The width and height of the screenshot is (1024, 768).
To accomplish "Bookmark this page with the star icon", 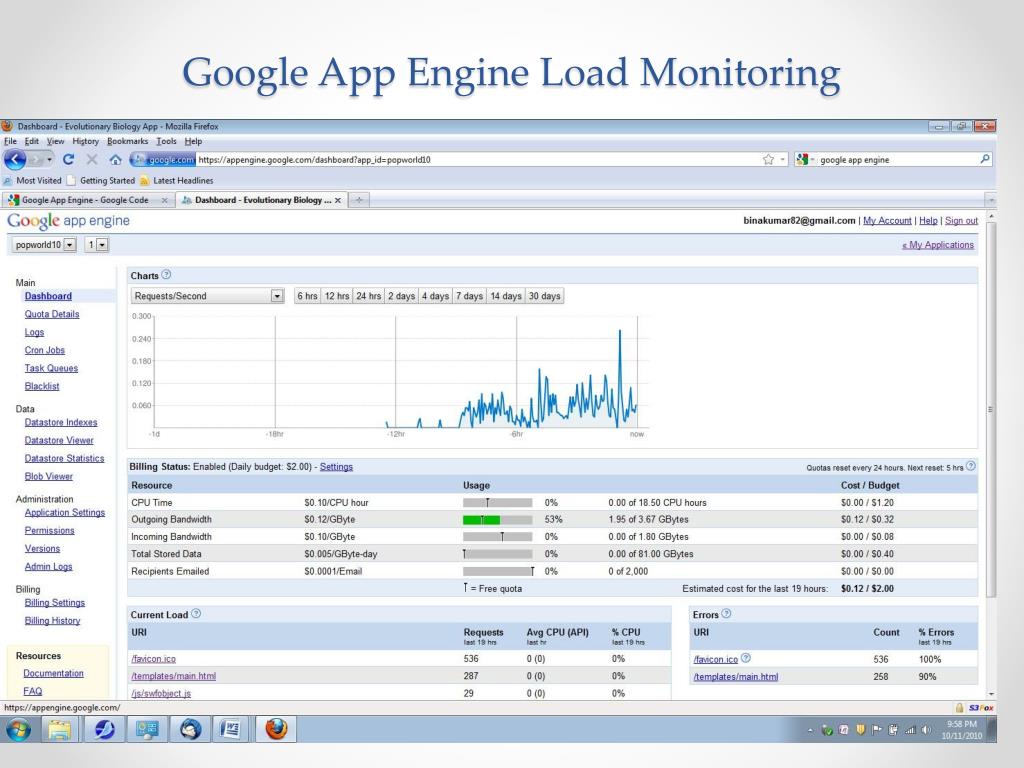I will coord(768,159).
